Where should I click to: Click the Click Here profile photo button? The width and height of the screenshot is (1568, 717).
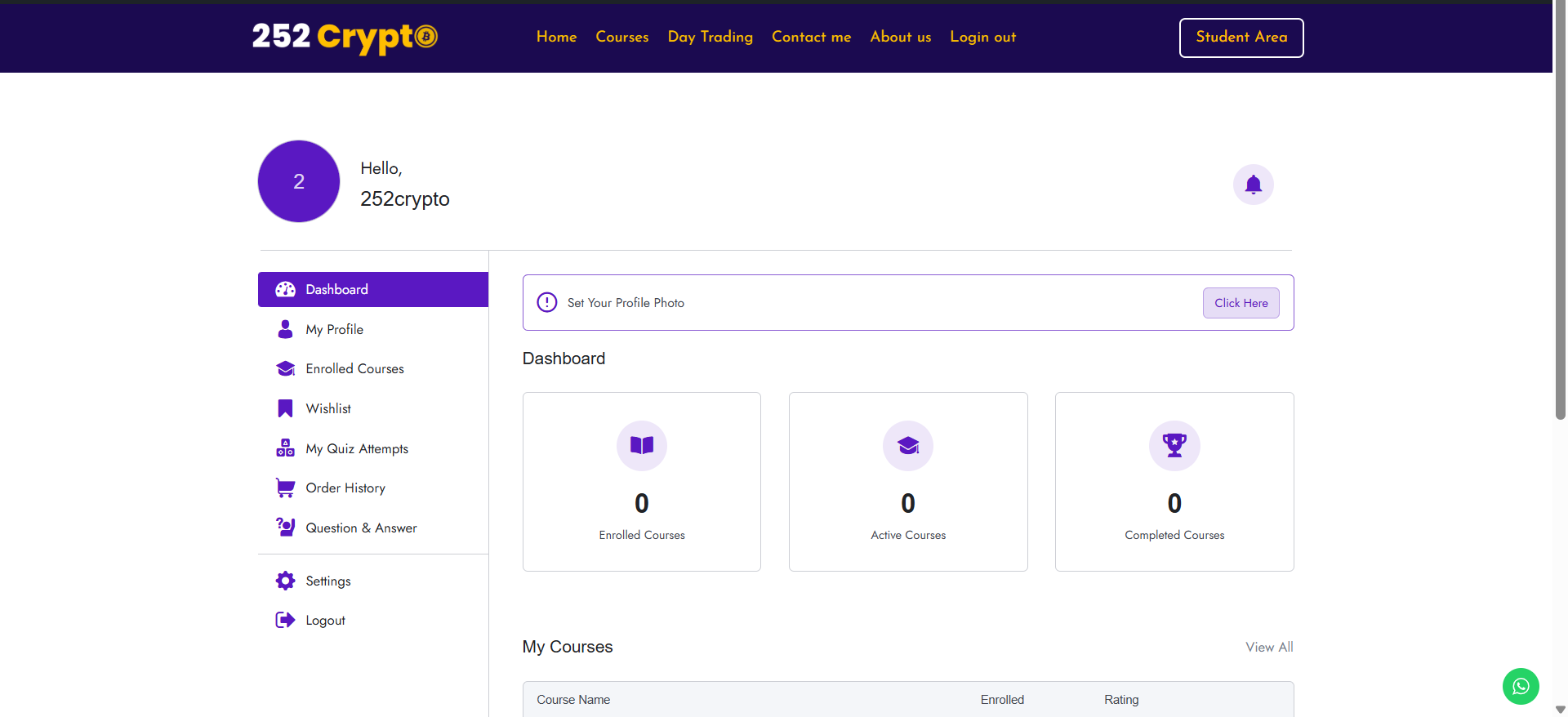1241,303
